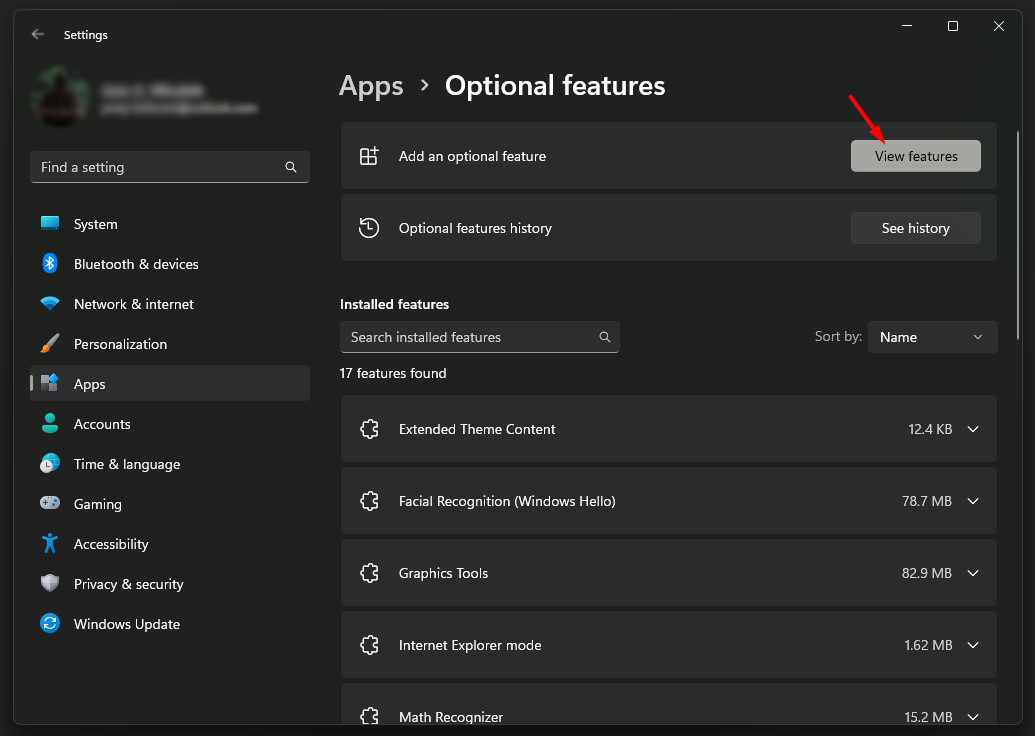
Task: Open Gaming settings
Action: coord(170,504)
